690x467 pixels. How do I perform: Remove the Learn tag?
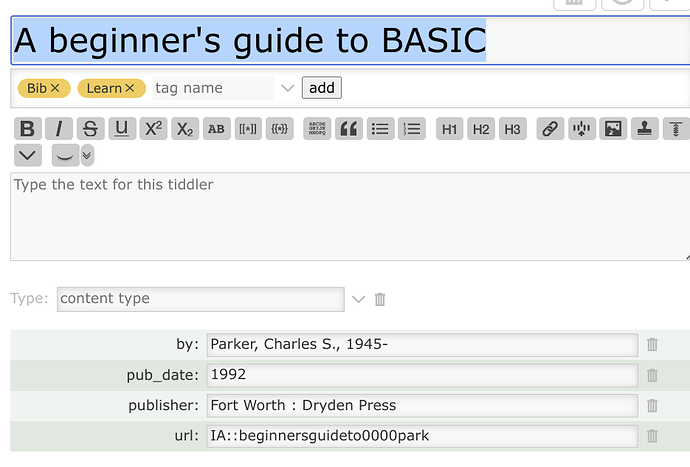(130, 88)
